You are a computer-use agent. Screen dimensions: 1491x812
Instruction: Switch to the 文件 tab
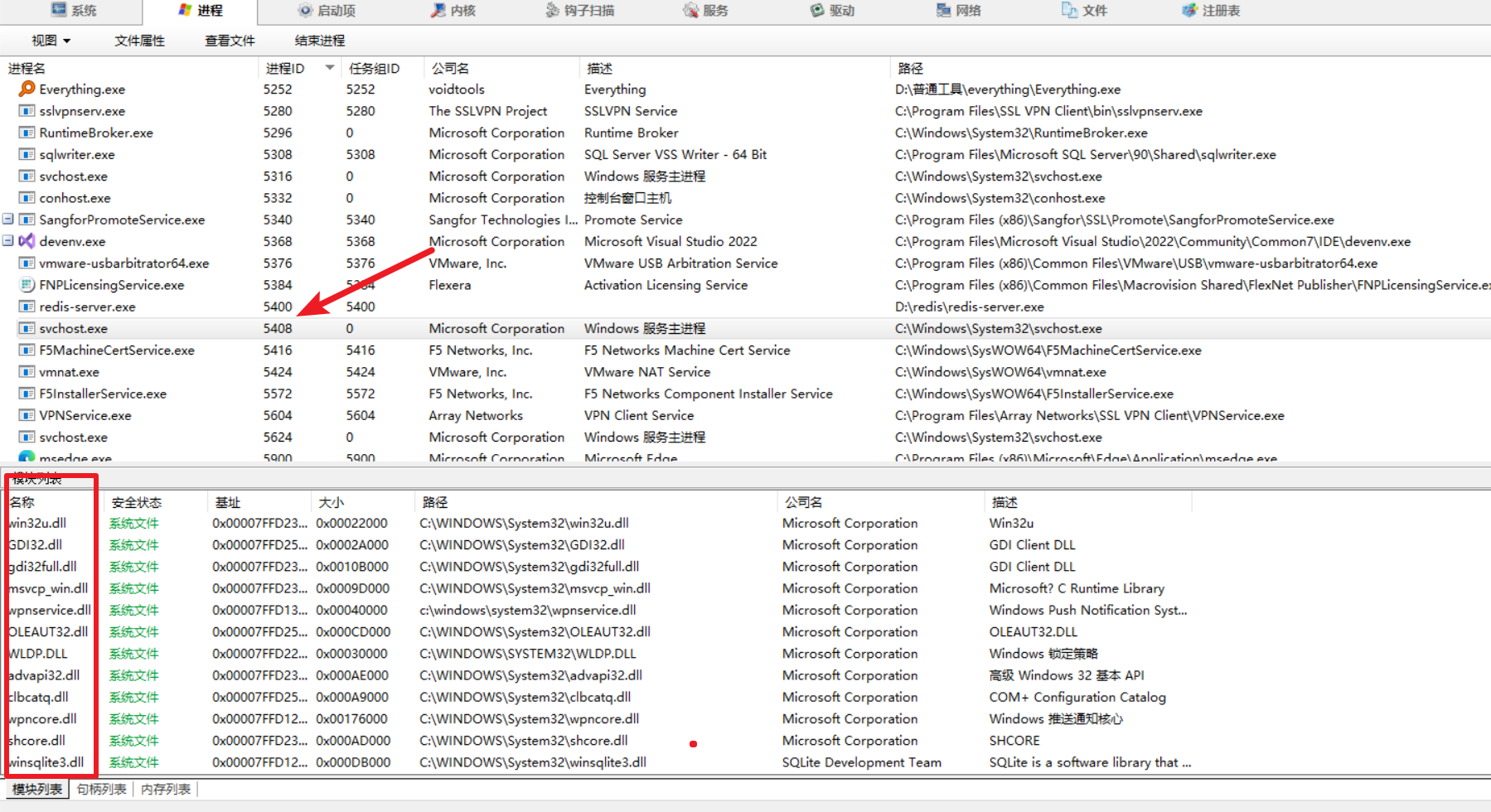[1084, 10]
